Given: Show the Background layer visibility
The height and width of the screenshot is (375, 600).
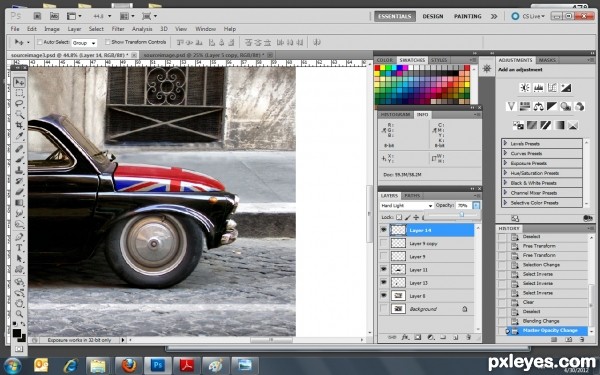Looking at the screenshot, I should [383, 309].
